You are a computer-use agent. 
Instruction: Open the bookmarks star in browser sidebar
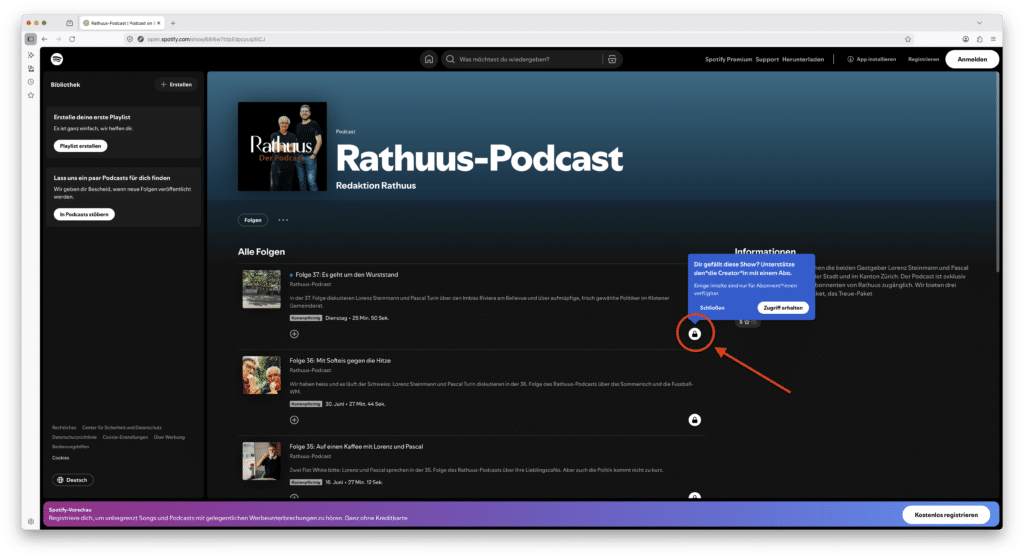click(x=31, y=95)
